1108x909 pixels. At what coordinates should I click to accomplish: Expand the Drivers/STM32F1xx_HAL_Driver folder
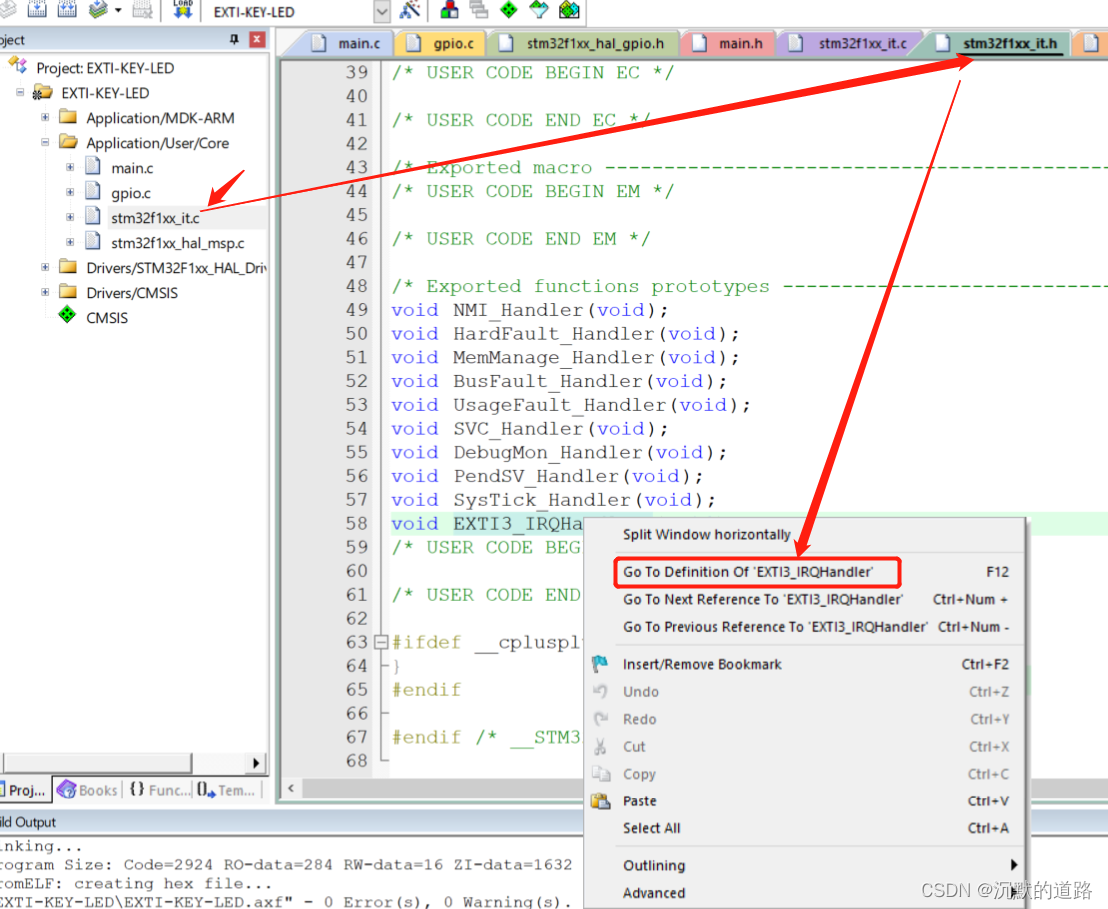pyautogui.click(x=45, y=267)
